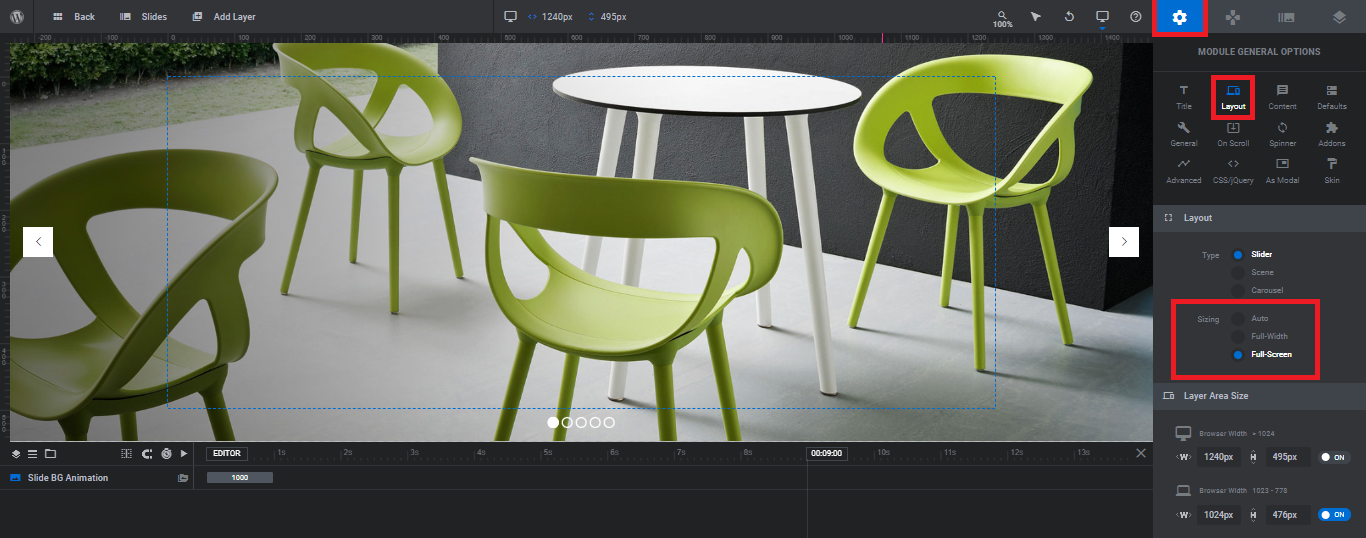Open the On Scroll options section

[1233, 134]
